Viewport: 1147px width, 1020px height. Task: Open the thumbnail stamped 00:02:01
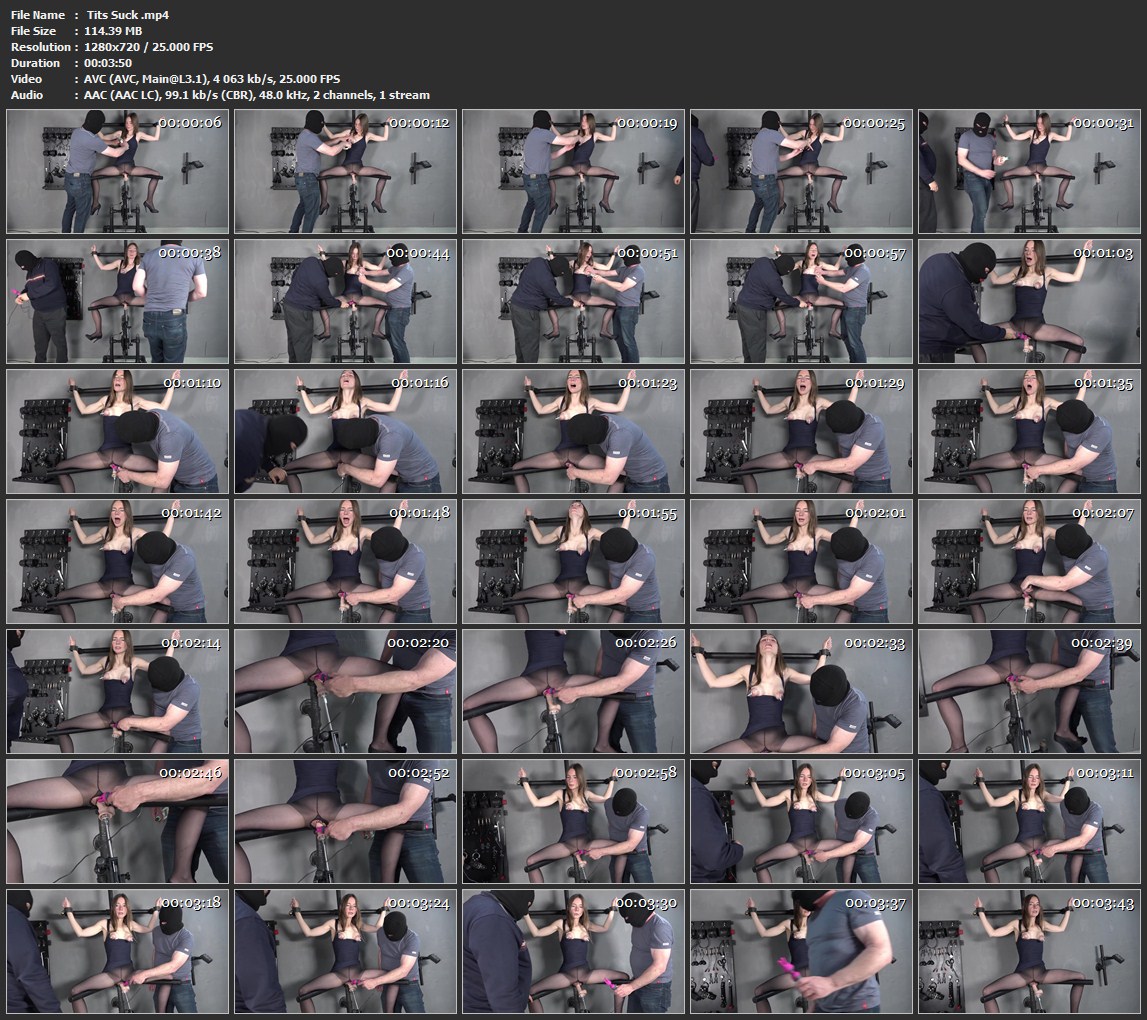pos(802,561)
